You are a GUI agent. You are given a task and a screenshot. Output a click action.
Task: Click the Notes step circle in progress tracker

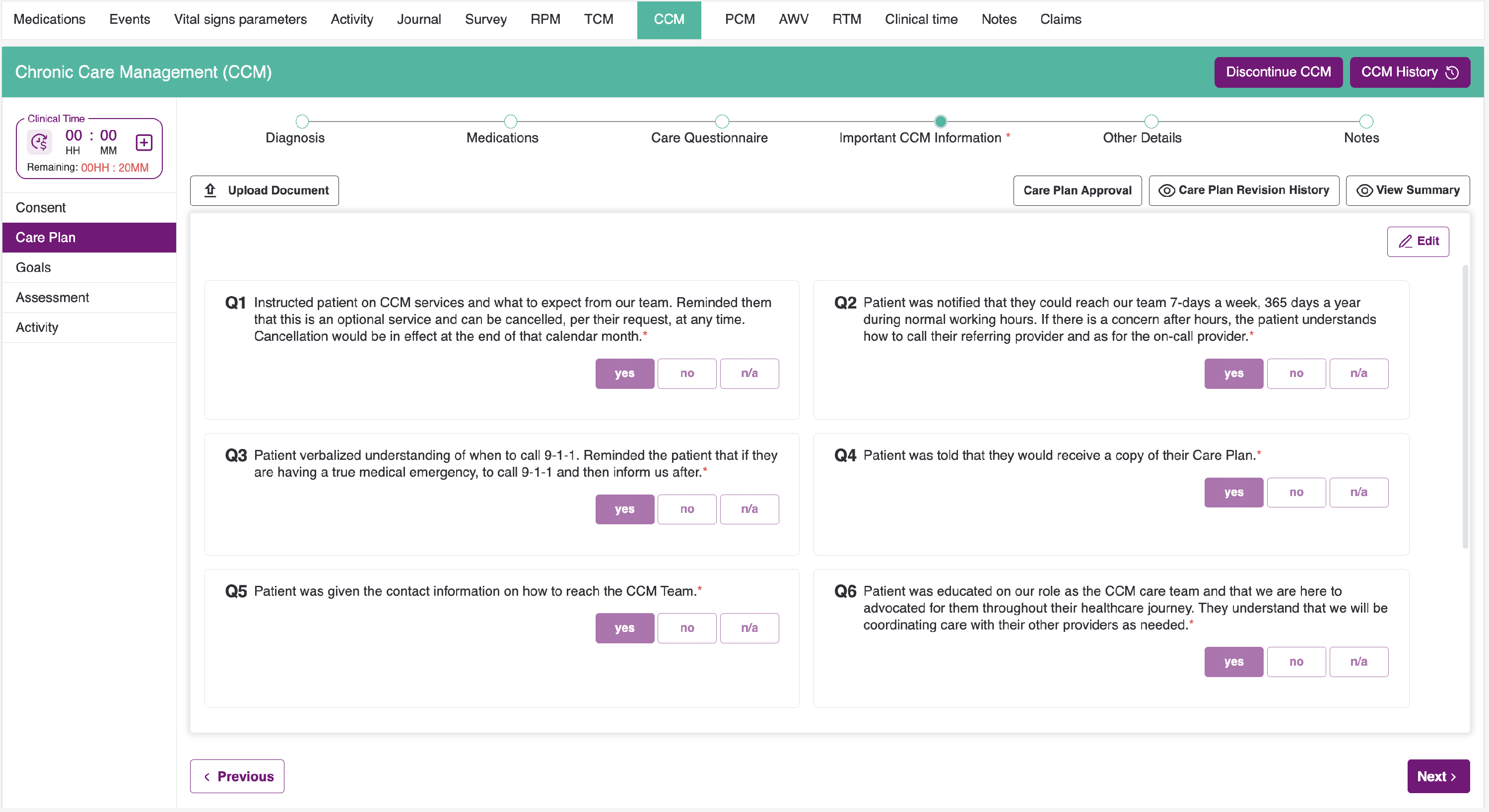pos(1366,122)
